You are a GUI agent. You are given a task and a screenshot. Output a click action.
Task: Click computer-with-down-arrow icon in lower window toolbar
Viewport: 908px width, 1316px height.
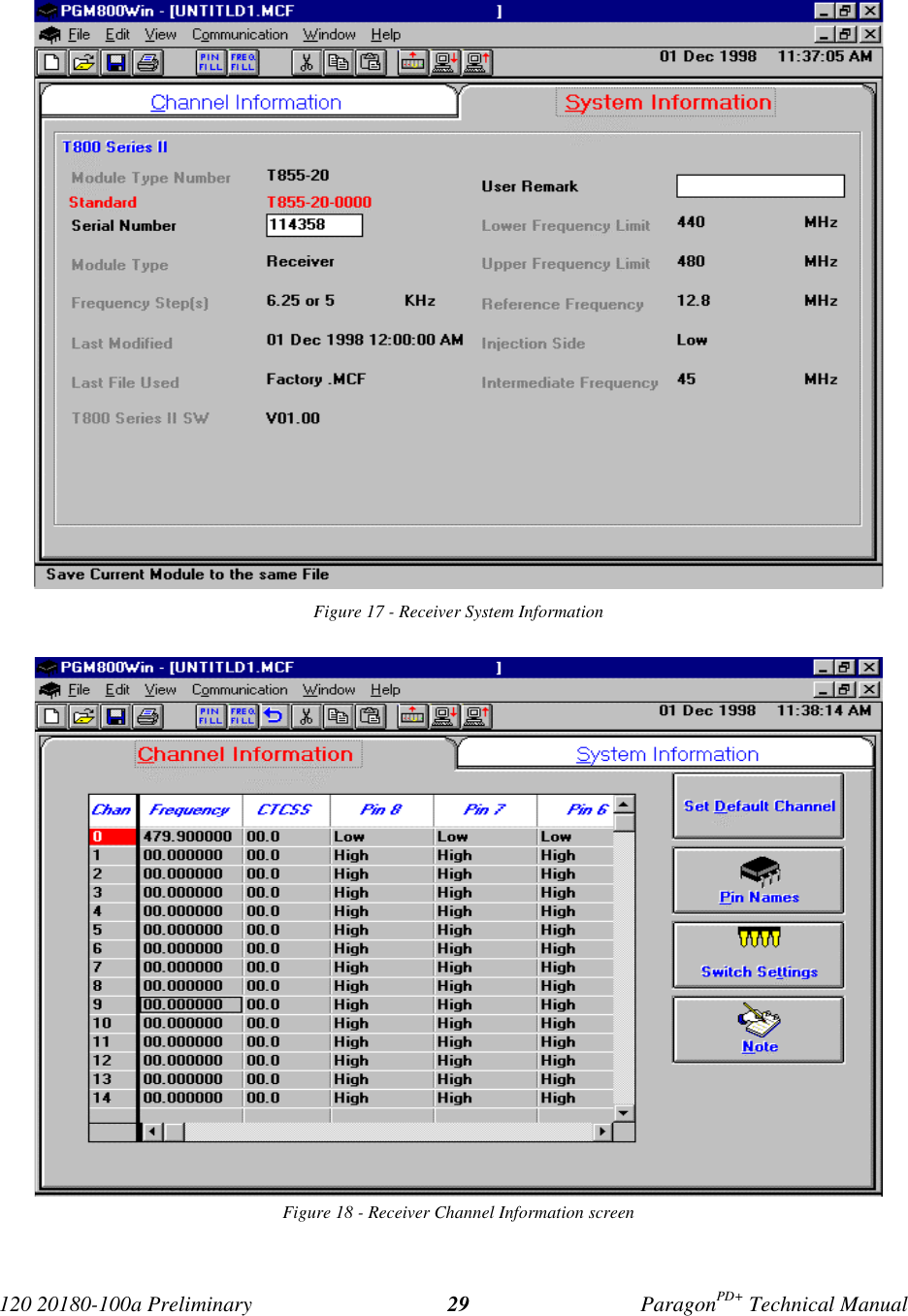(445, 716)
